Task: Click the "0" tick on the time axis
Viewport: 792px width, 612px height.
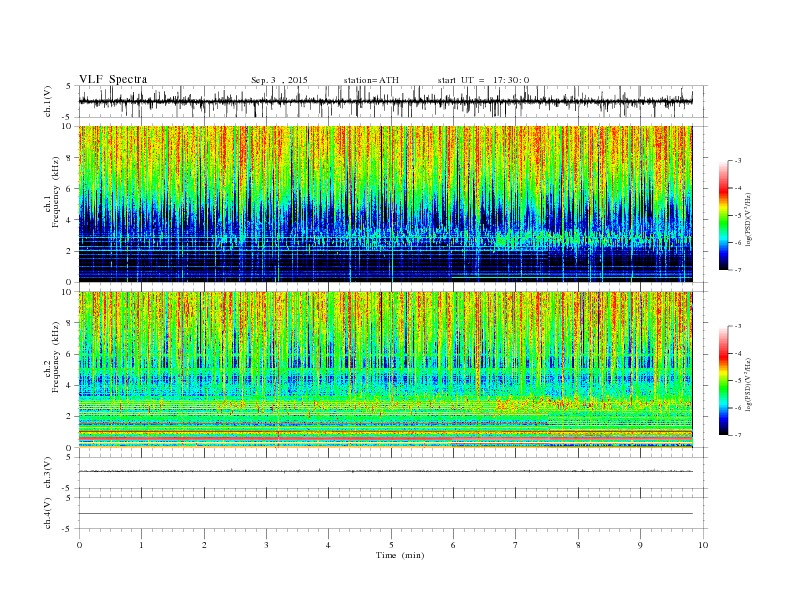Action: pos(79,545)
